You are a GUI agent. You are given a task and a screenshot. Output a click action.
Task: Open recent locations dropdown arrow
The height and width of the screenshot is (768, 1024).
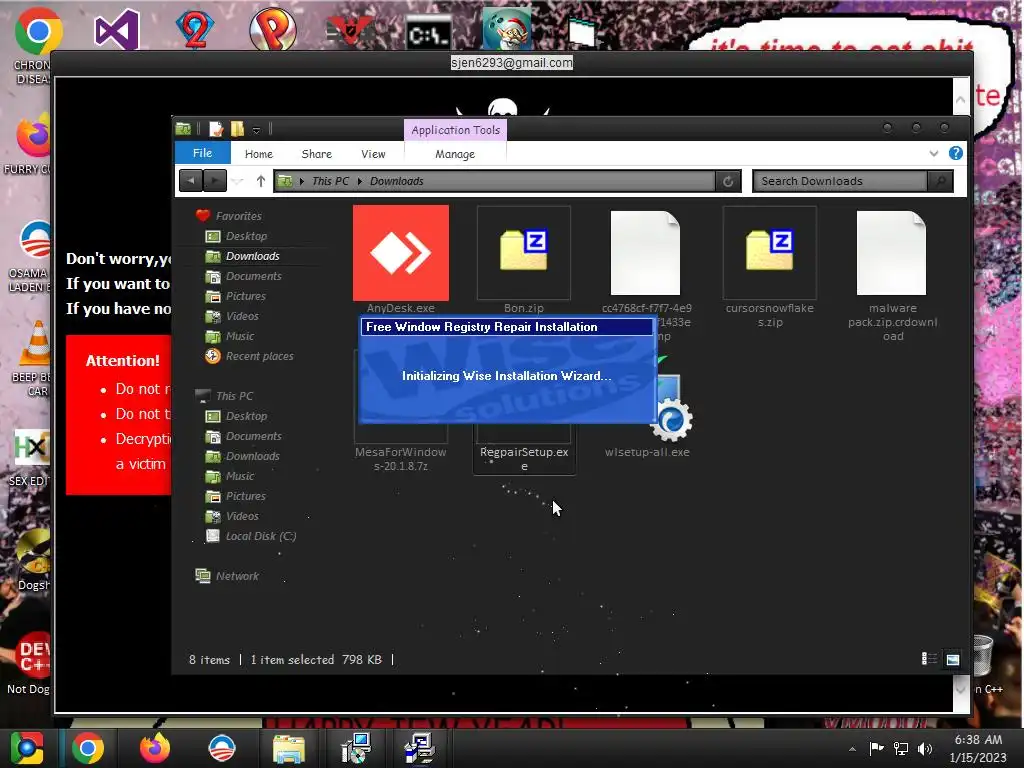238,182
